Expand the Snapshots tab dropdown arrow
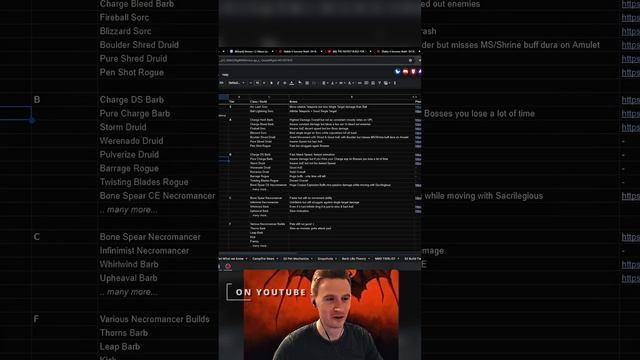 [336, 259]
